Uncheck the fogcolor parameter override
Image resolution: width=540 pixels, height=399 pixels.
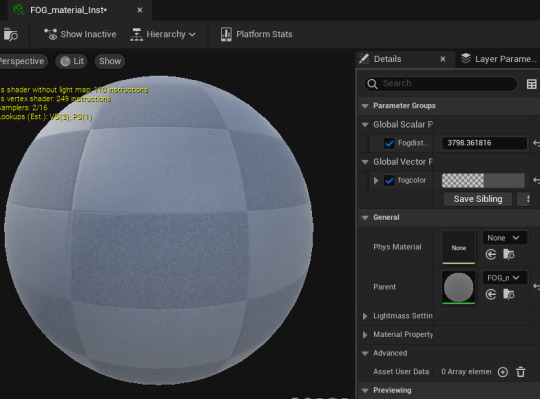pos(389,180)
